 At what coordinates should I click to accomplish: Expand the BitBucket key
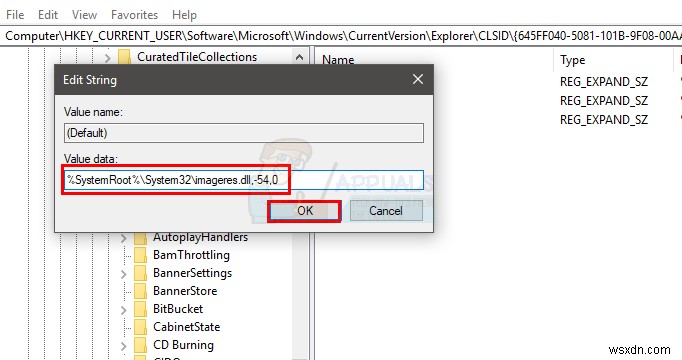click(124, 310)
